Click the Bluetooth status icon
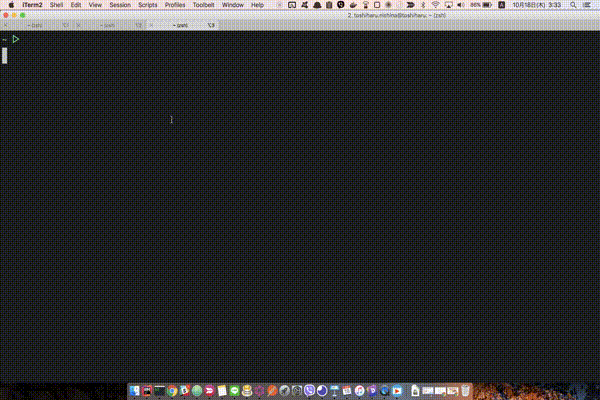Screen dimensions: 600x400 click(421, 5)
